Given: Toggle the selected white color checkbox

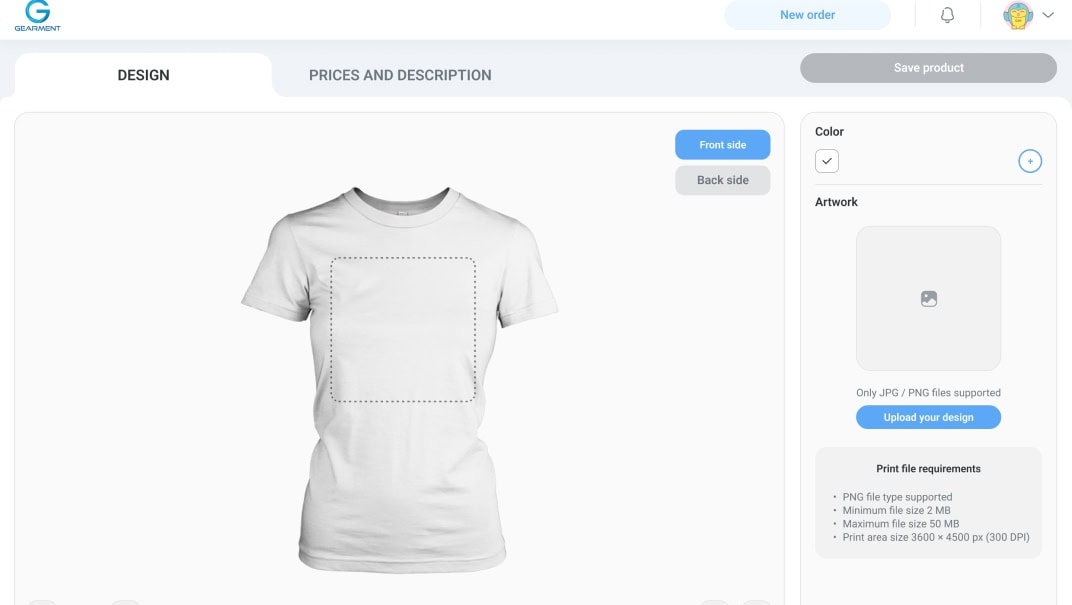Looking at the screenshot, I should 827,161.
